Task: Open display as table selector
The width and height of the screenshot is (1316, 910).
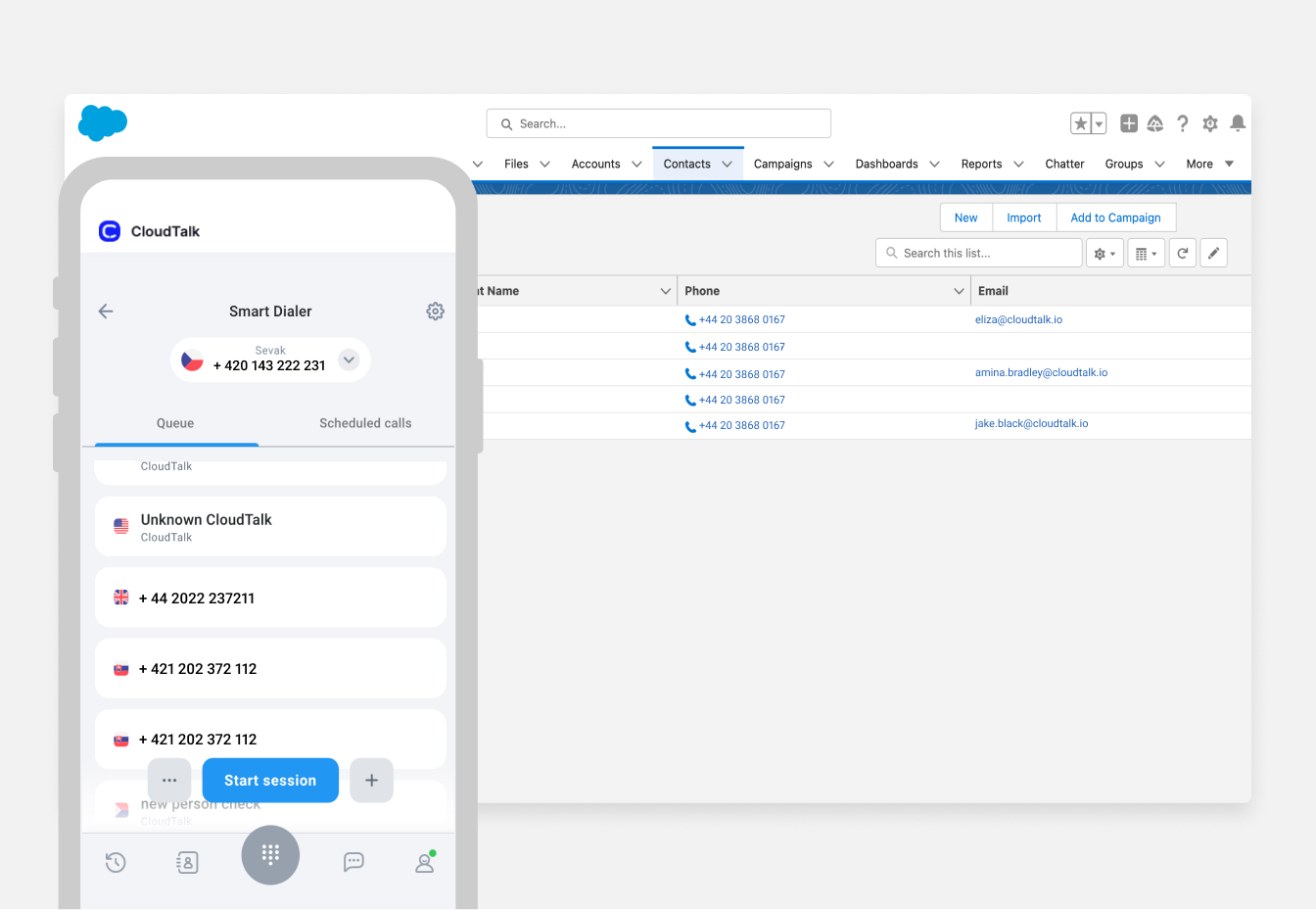Action: coord(1146,253)
